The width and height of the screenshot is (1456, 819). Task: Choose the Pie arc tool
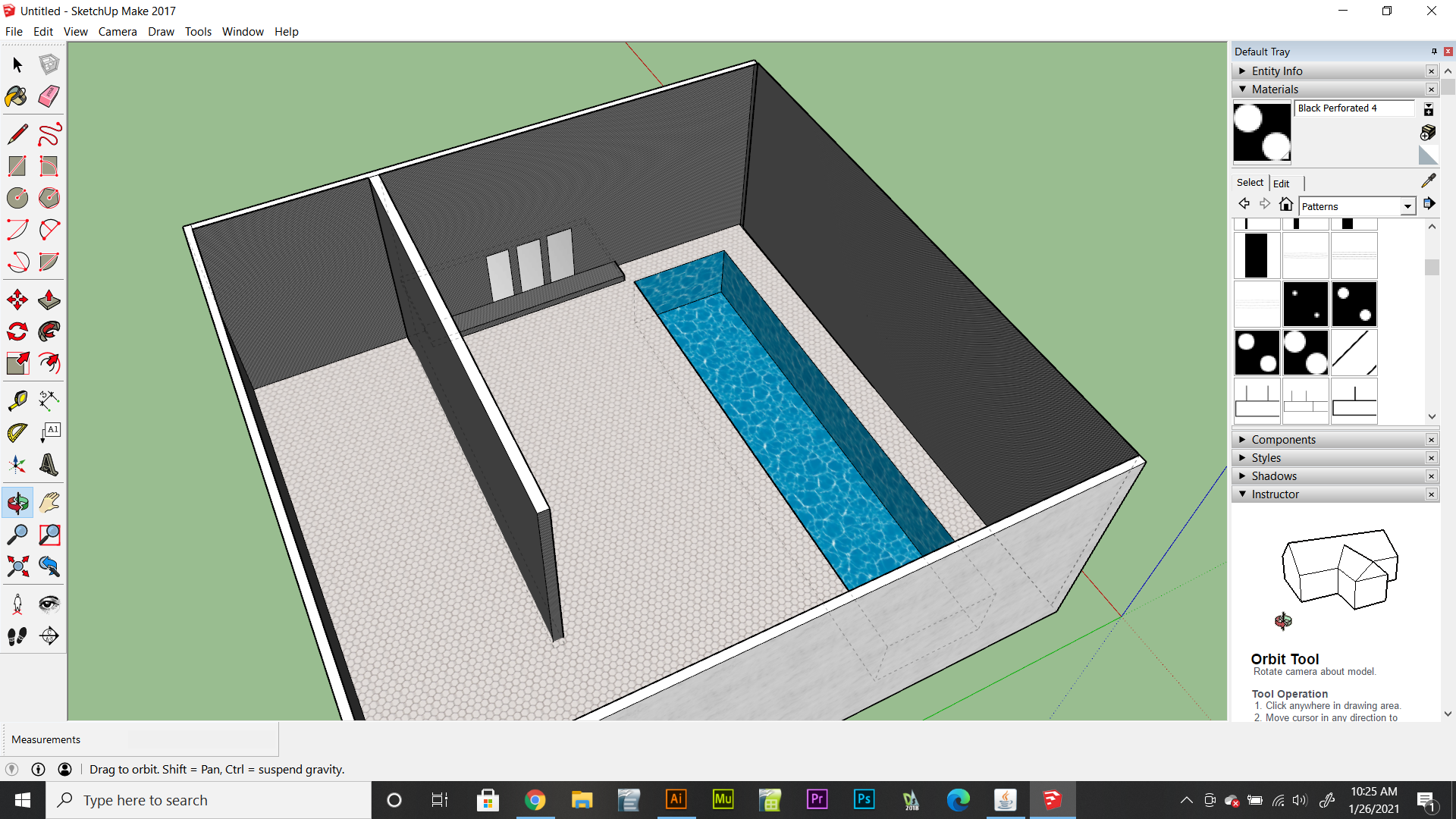point(49,262)
